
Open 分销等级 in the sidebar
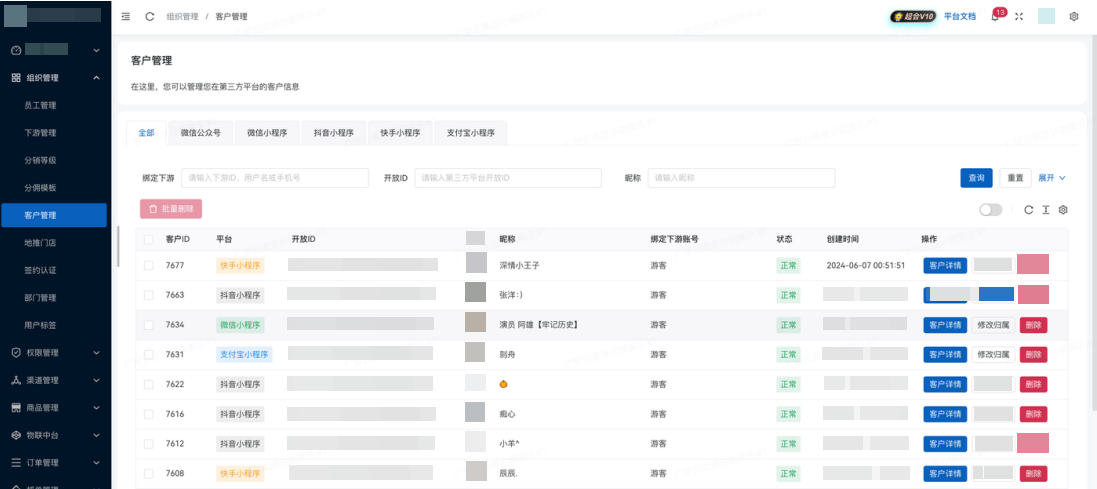(40, 160)
